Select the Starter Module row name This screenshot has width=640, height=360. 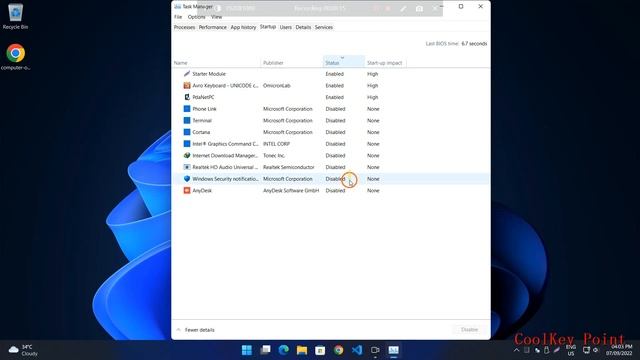tap(209, 74)
